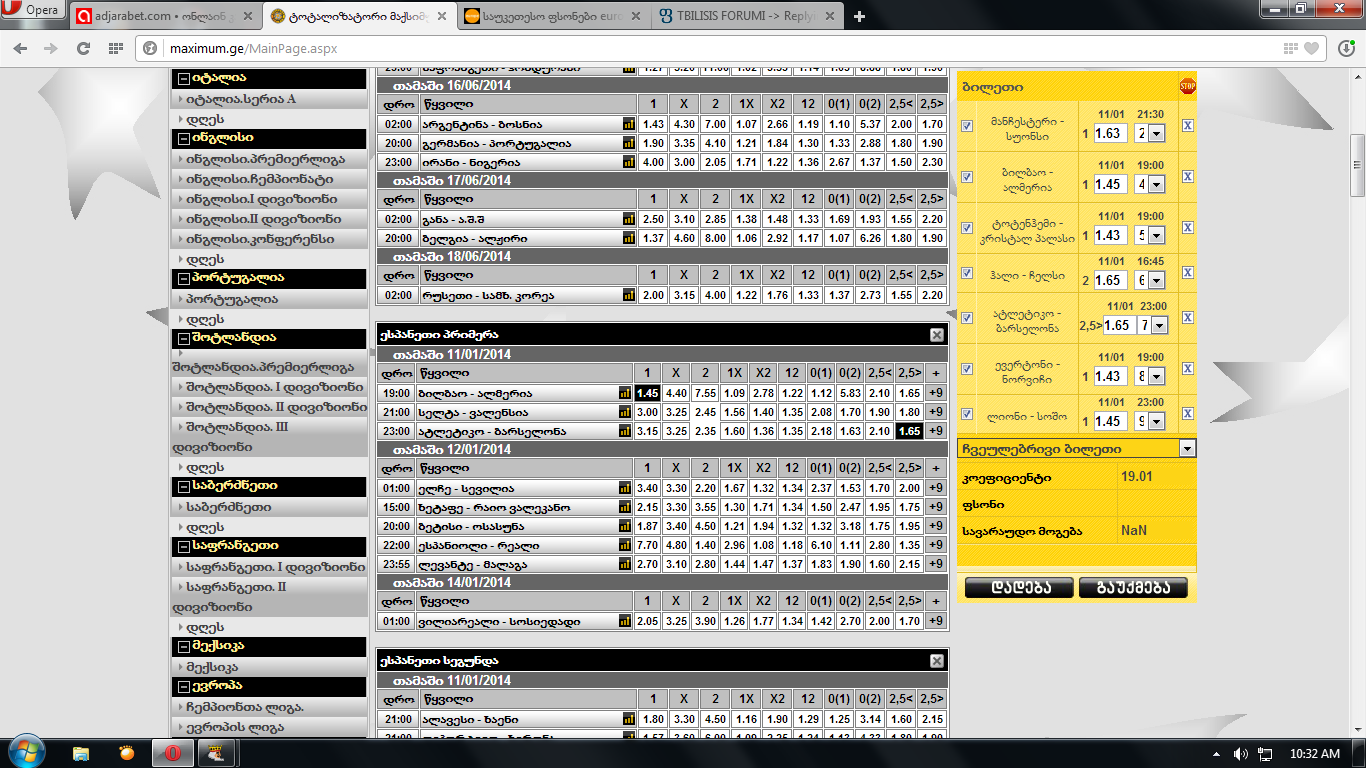The width and height of the screenshot is (1366, 768).
Task: Select odds 7.70 for ესპანიოლი - რეალი
Action: coord(647,546)
